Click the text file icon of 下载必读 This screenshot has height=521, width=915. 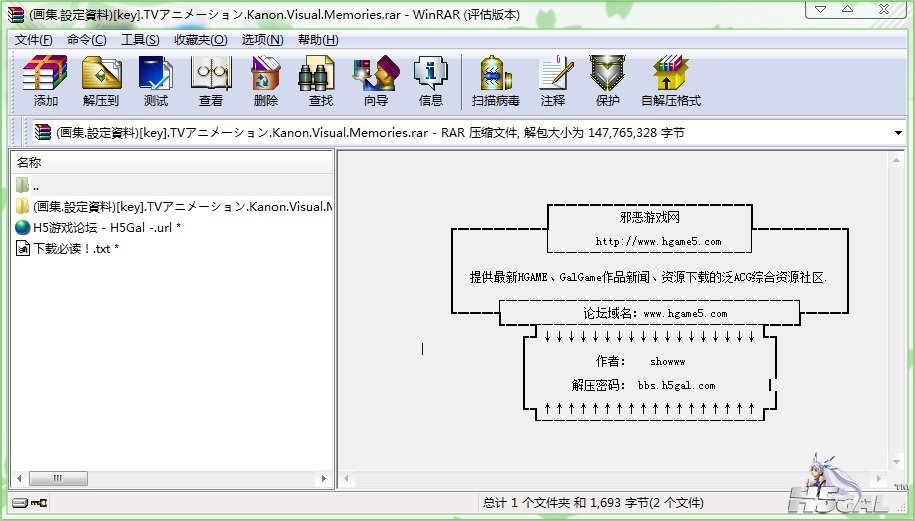click(x=23, y=248)
